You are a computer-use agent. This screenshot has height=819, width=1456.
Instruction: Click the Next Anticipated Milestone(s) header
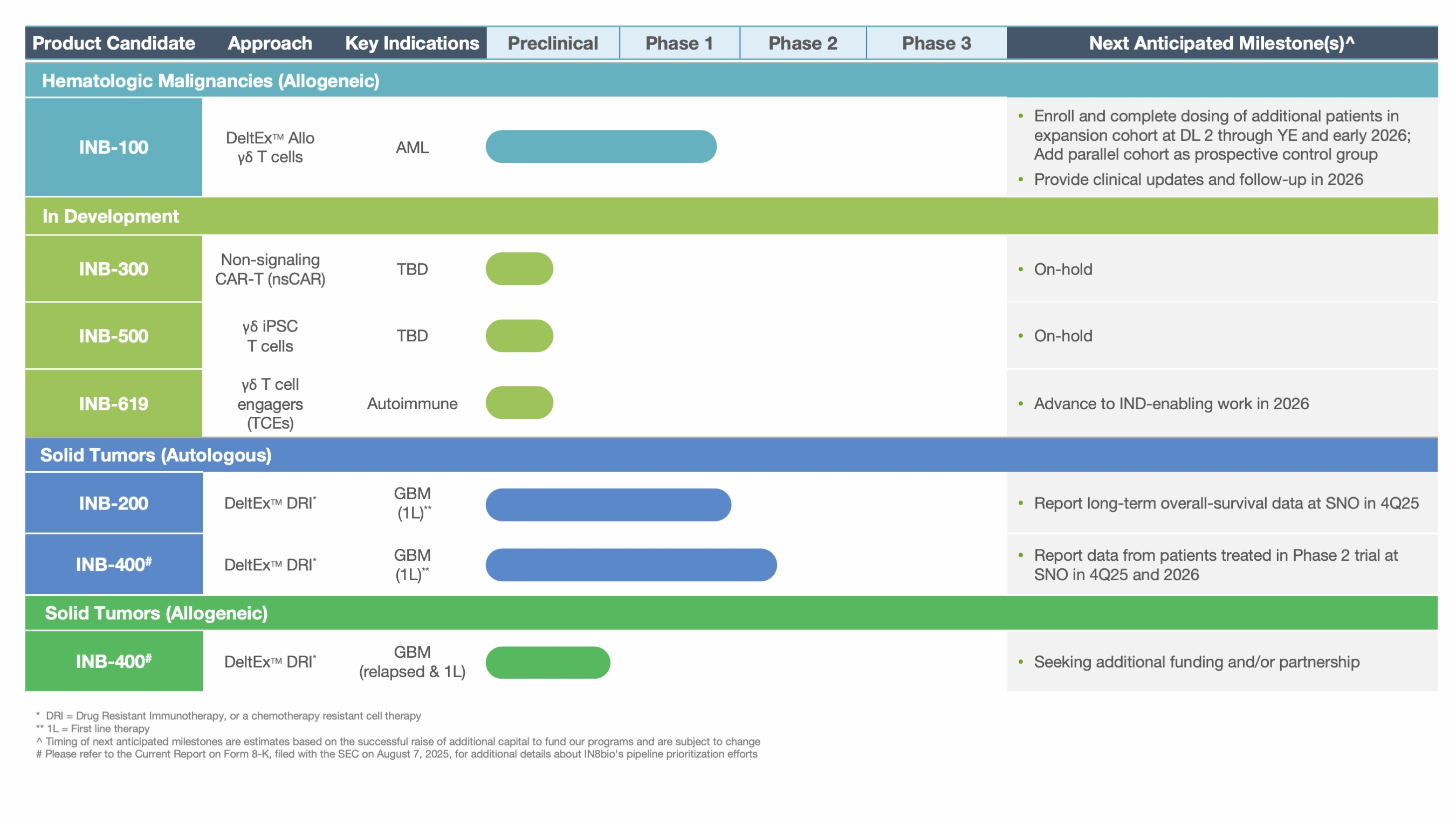1221,43
